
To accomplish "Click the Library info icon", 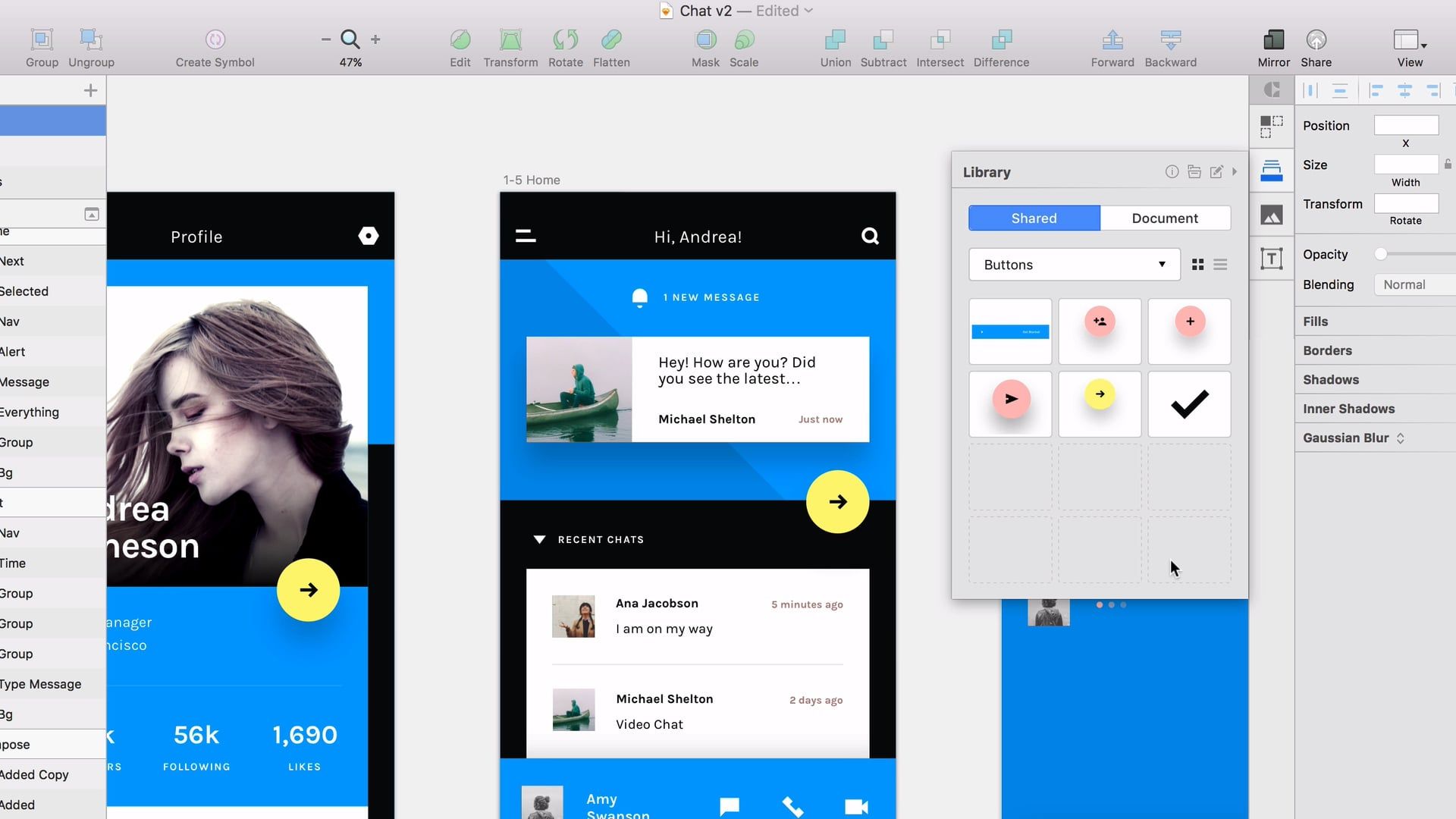I will pos(1172,172).
